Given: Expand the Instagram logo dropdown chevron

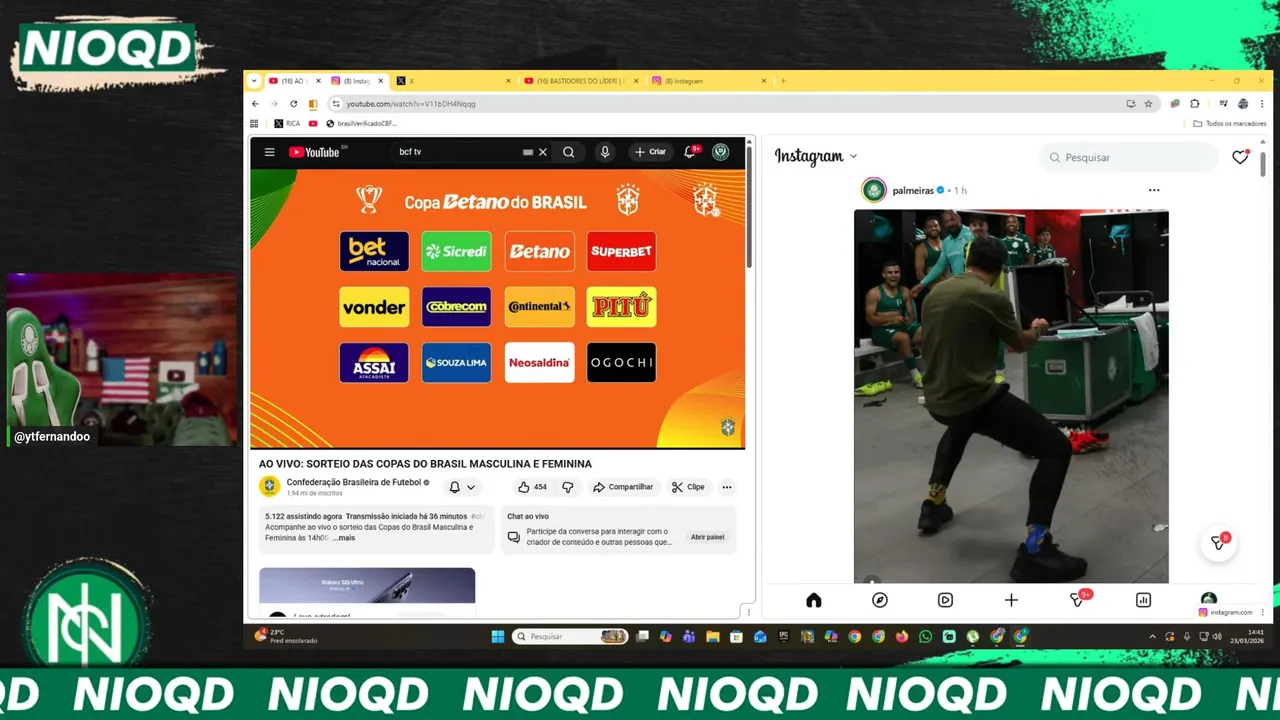Looking at the screenshot, I should pos(853,157).
